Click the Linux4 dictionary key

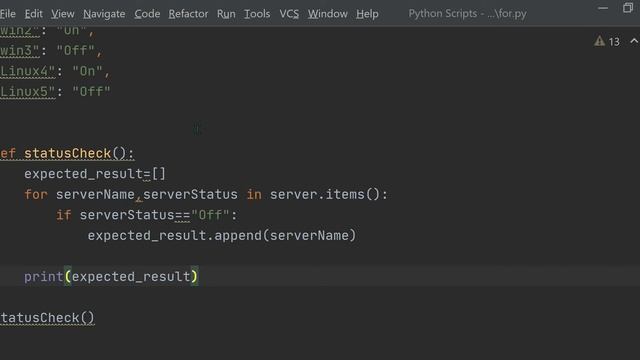click(27, 71)
